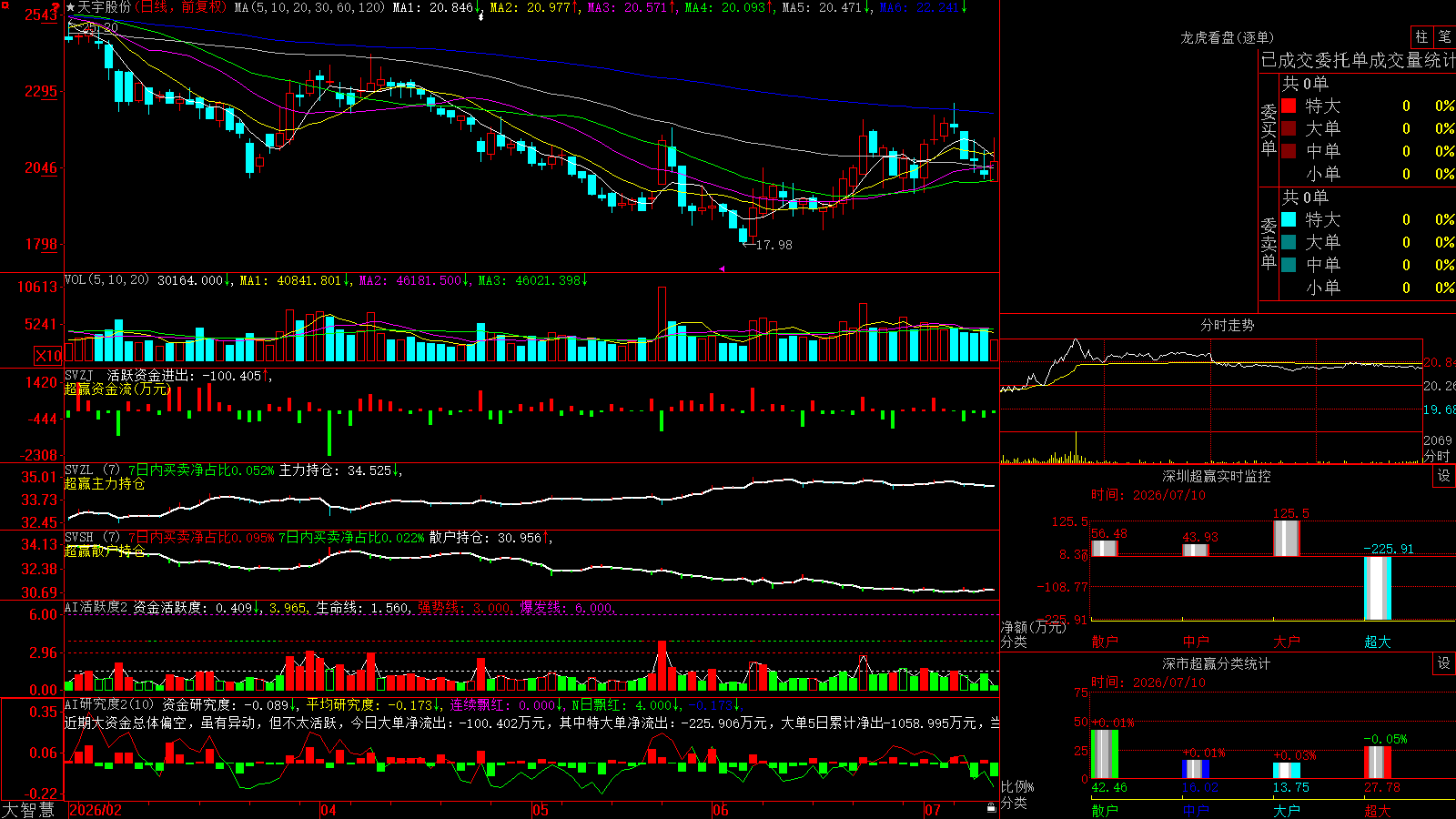Click the 已成交委托单成交量统计 header
This screenshot has height=819, width=1456.
pos(1358,60)
